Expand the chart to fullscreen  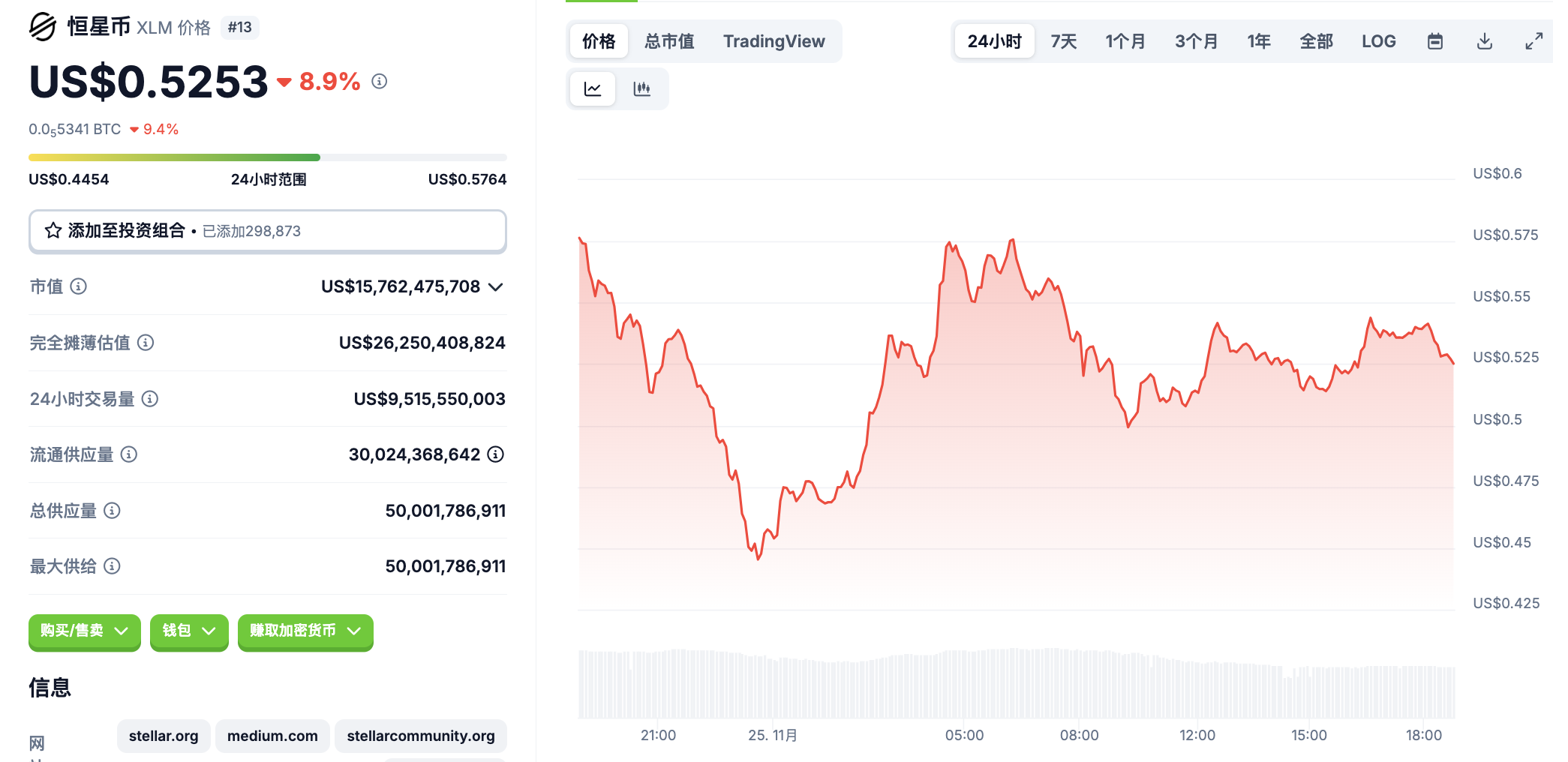click(1533, 41)
